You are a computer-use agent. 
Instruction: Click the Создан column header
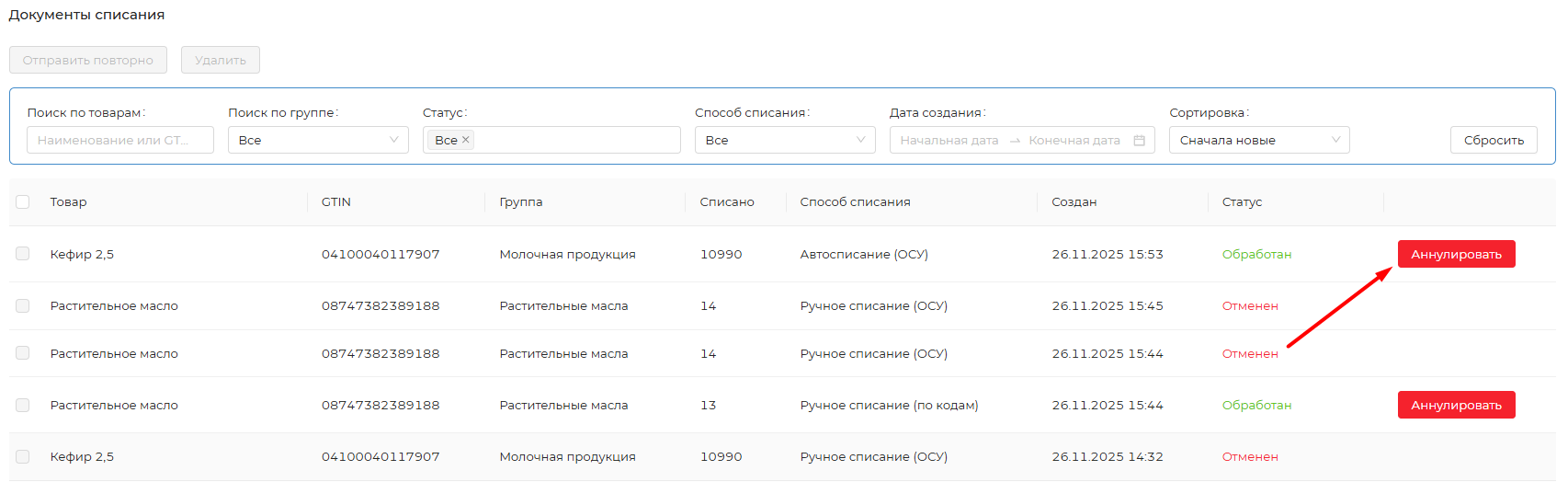(1074, 202)
